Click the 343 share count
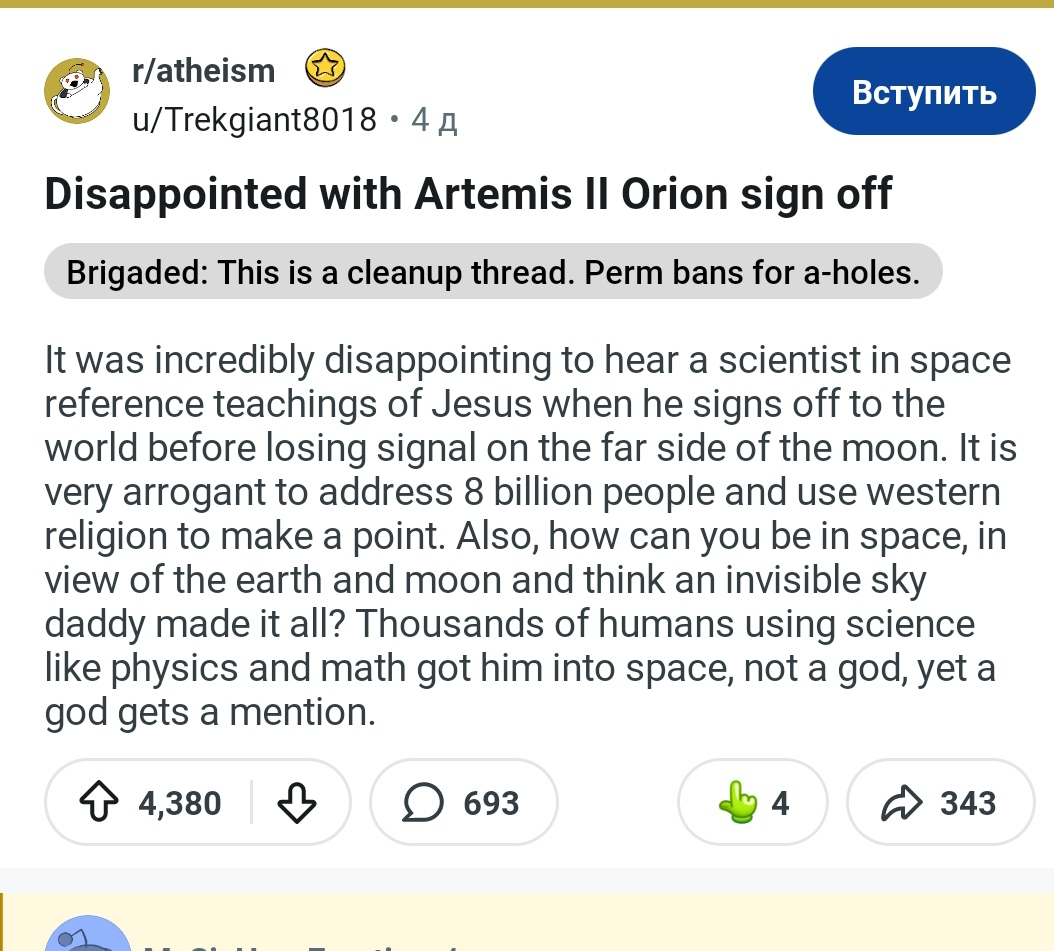The image size is (1054, 951). (967, 802)
